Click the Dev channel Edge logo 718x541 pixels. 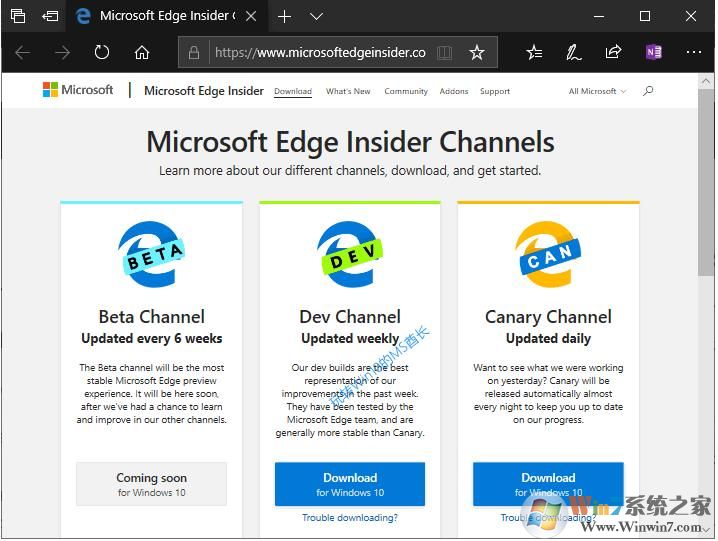[350, 254]
